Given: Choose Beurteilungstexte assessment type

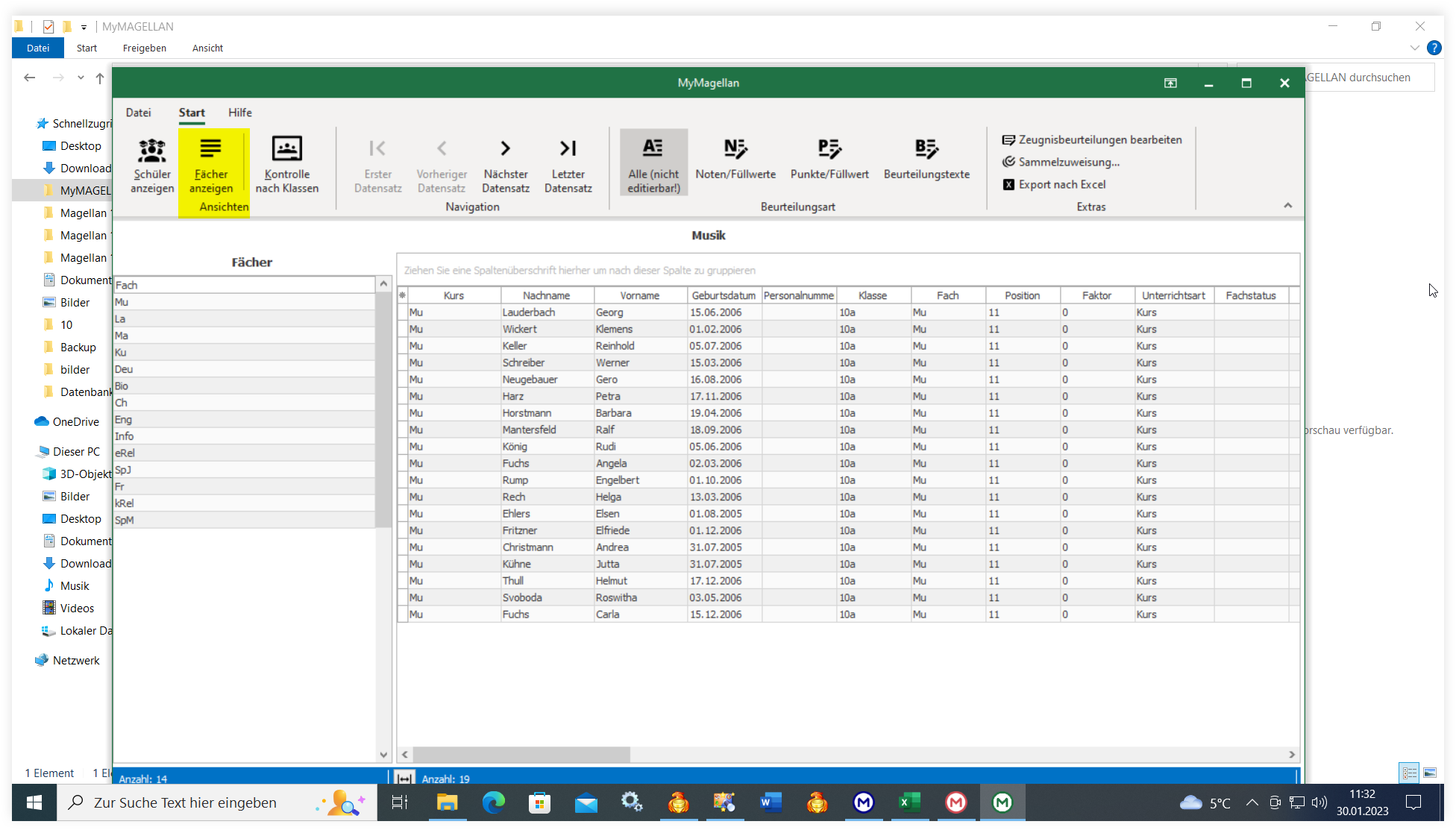Looking at the screenshot, I should [926, 160].
